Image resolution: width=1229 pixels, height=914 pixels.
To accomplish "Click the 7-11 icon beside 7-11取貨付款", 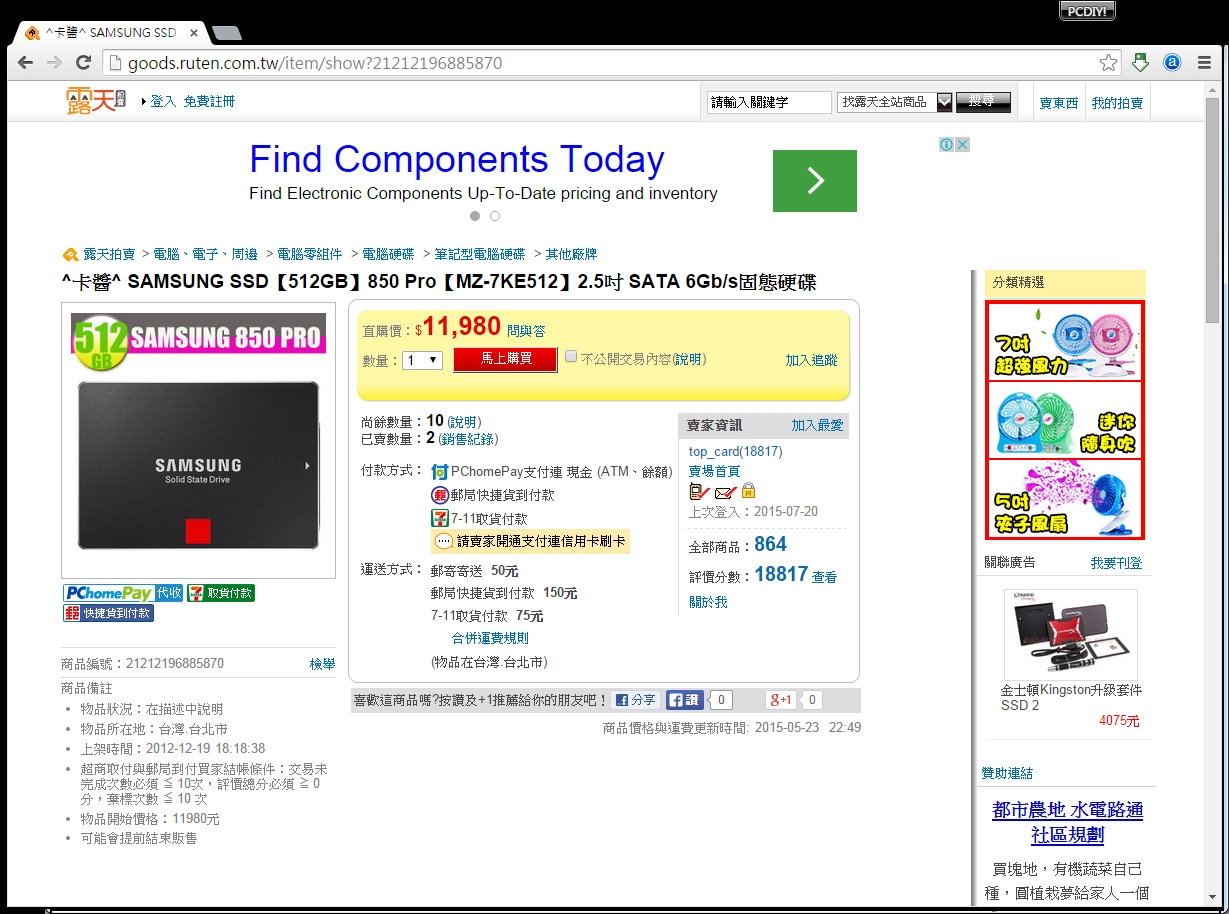I will click(x=440, y=518).
